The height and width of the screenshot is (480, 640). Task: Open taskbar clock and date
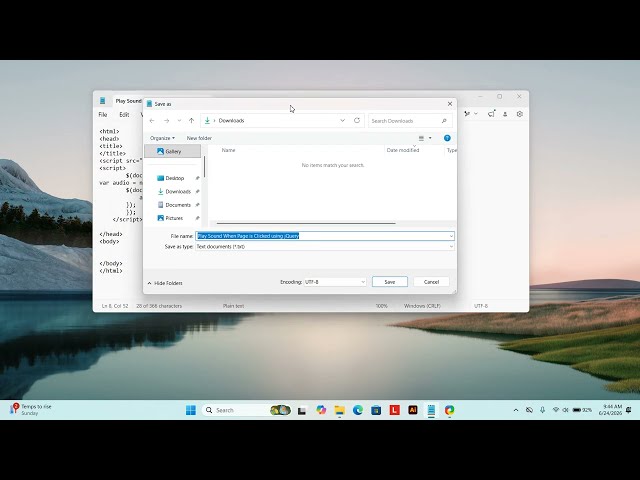(611, 410)
